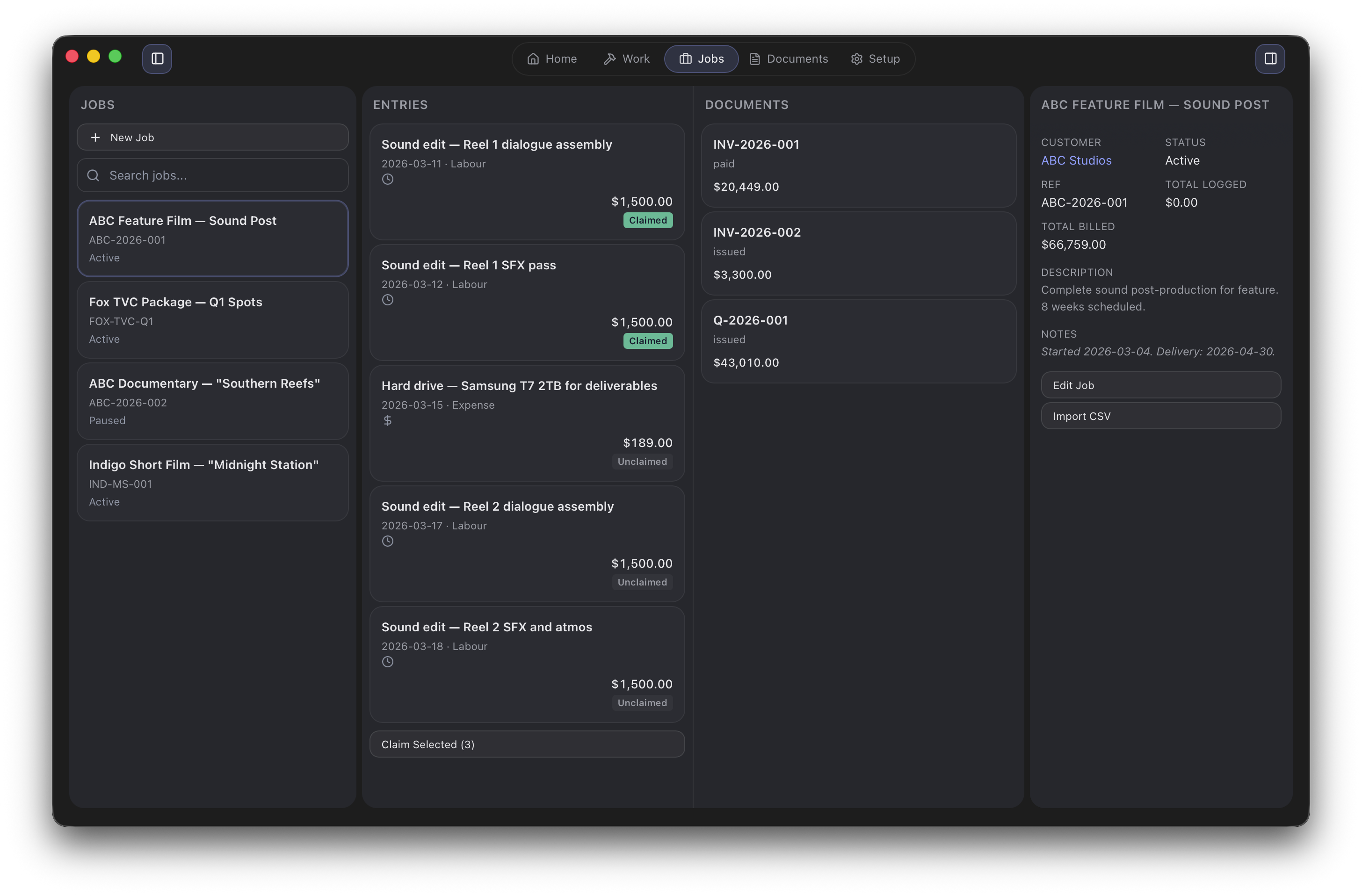Click clock icon on Reel 2 SFX and atmos
Viewport: 1362px width, 896px height.
pos(387,661)
